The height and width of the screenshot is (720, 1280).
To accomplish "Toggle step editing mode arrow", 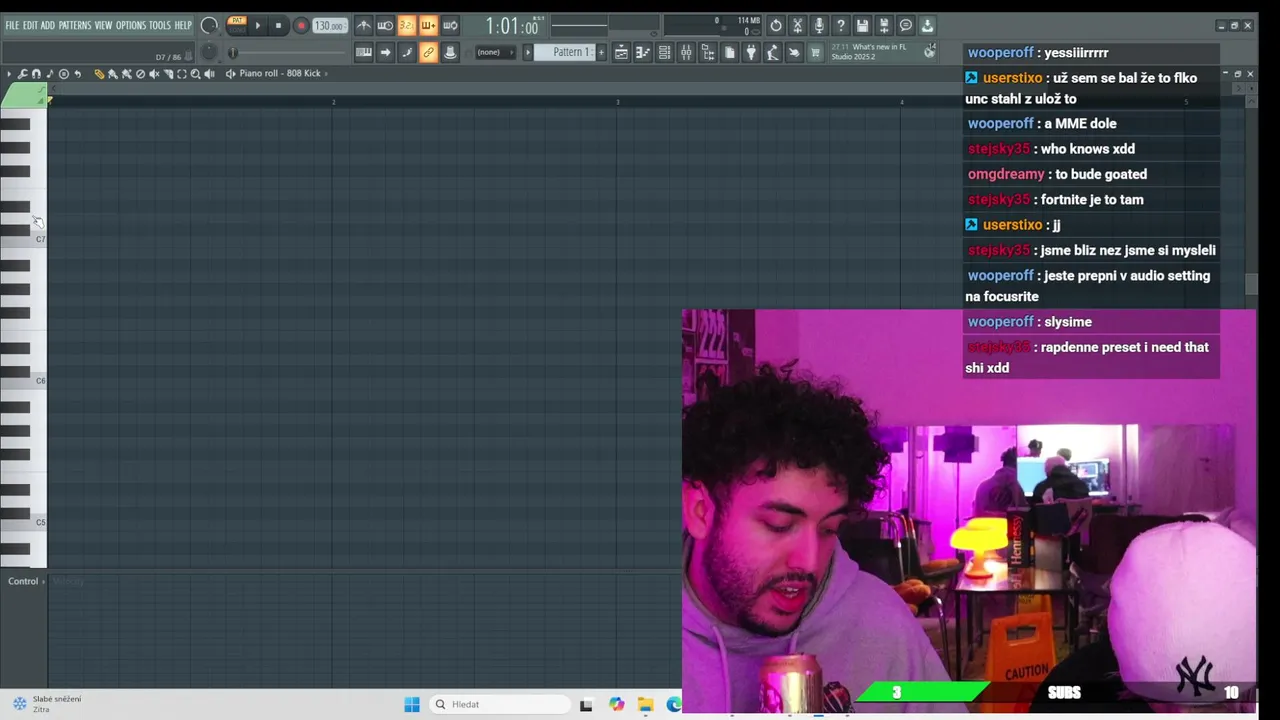I will [x=385, y=53].
